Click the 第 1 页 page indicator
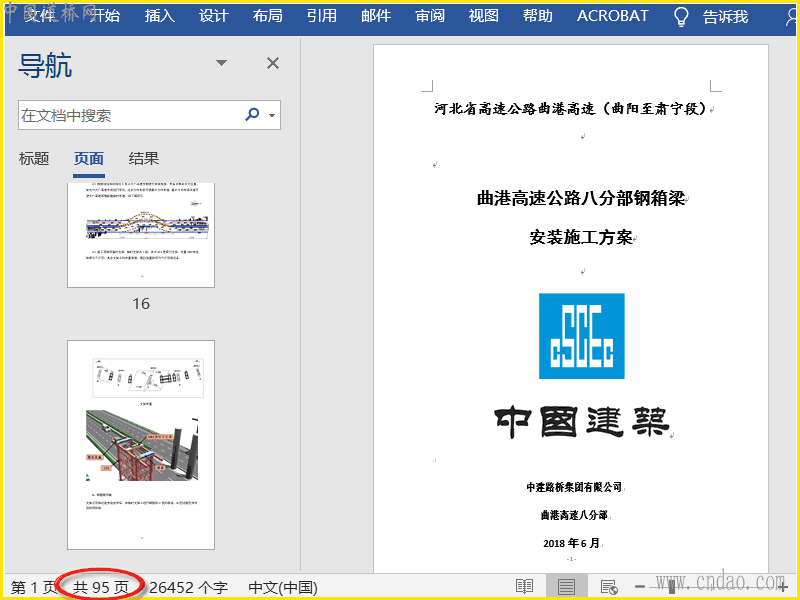 34,587
